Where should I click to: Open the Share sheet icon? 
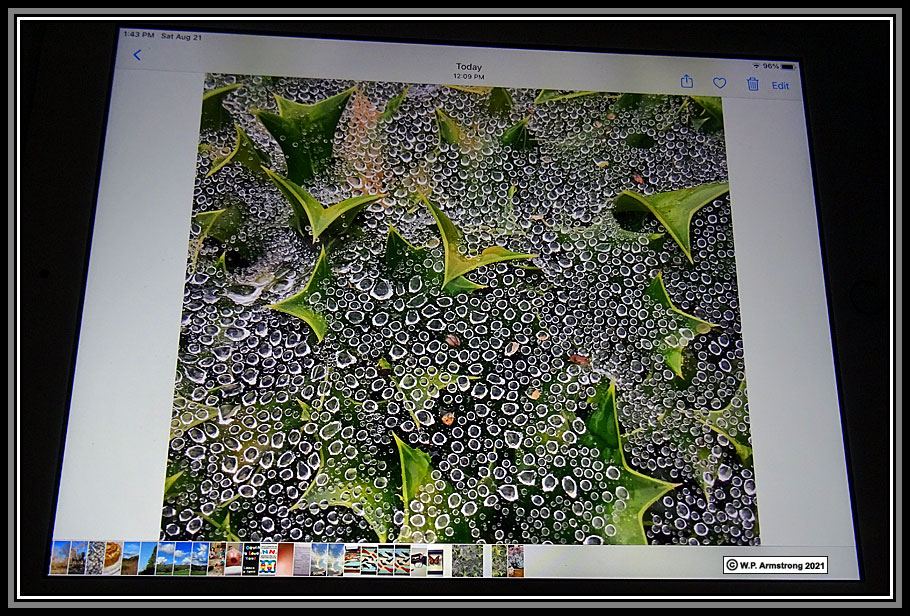tap(687, 81)
